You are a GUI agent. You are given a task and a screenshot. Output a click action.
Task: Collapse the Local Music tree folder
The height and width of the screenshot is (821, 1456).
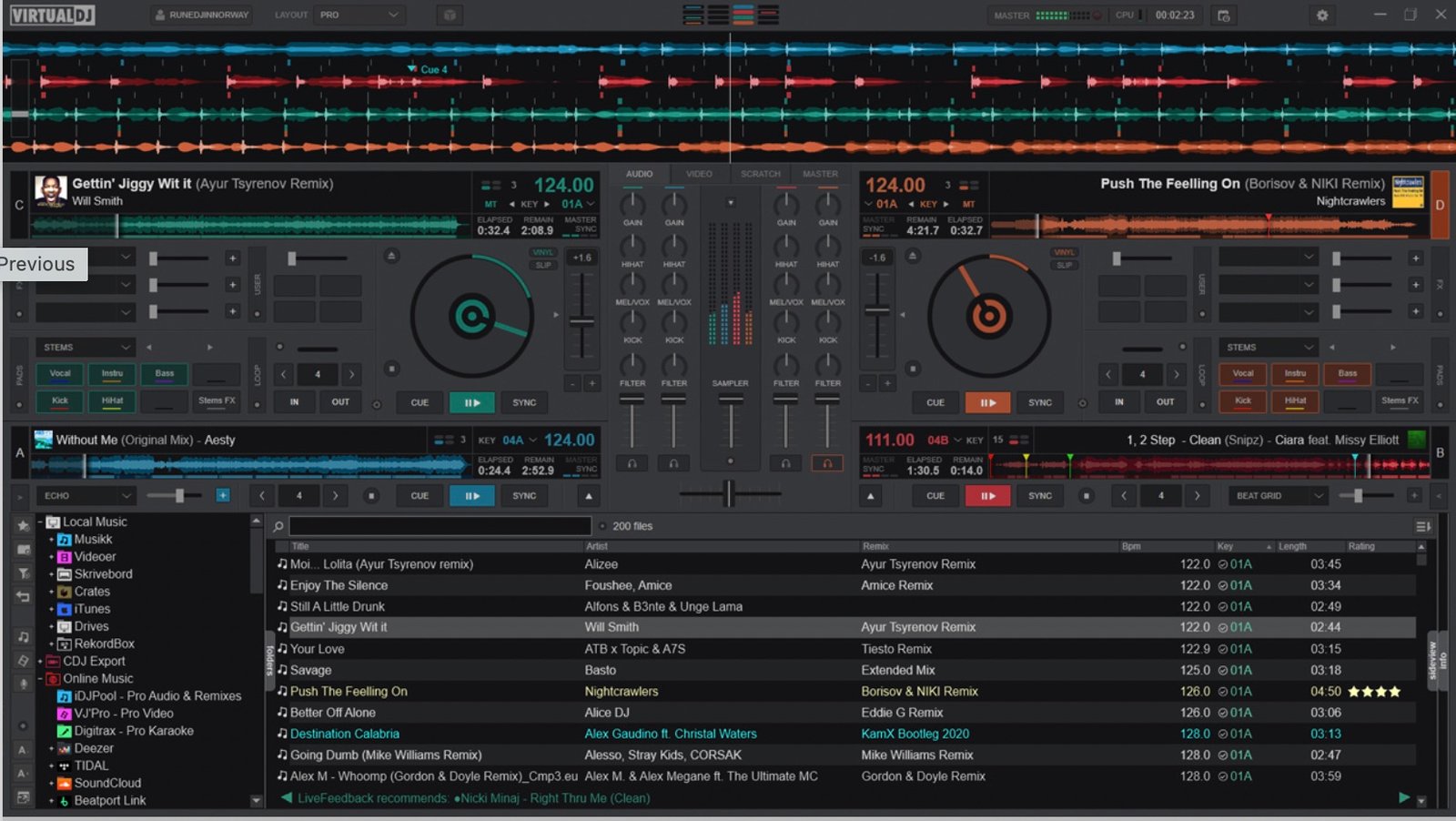[40, 522]
